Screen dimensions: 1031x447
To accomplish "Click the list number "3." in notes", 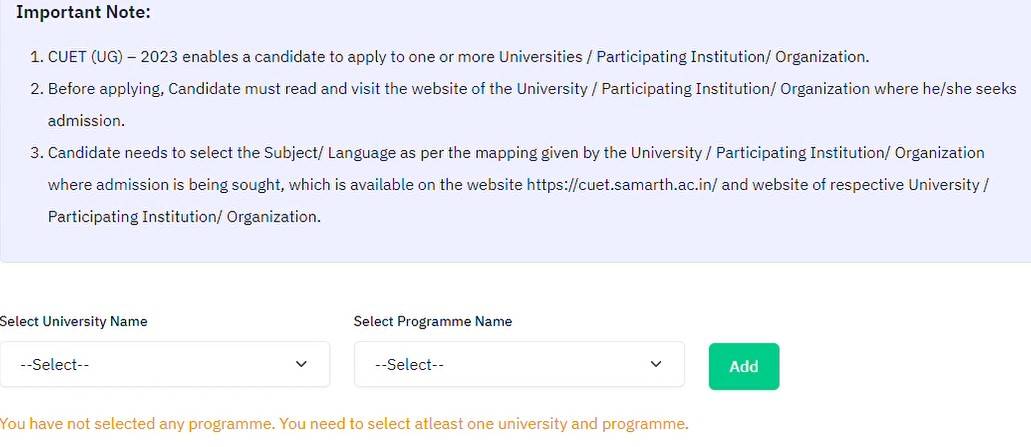I will click(37, 153).
